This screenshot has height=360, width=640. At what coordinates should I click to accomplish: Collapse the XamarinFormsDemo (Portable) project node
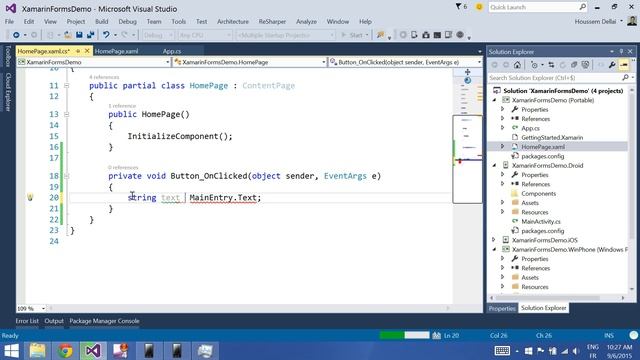point(495,100)
